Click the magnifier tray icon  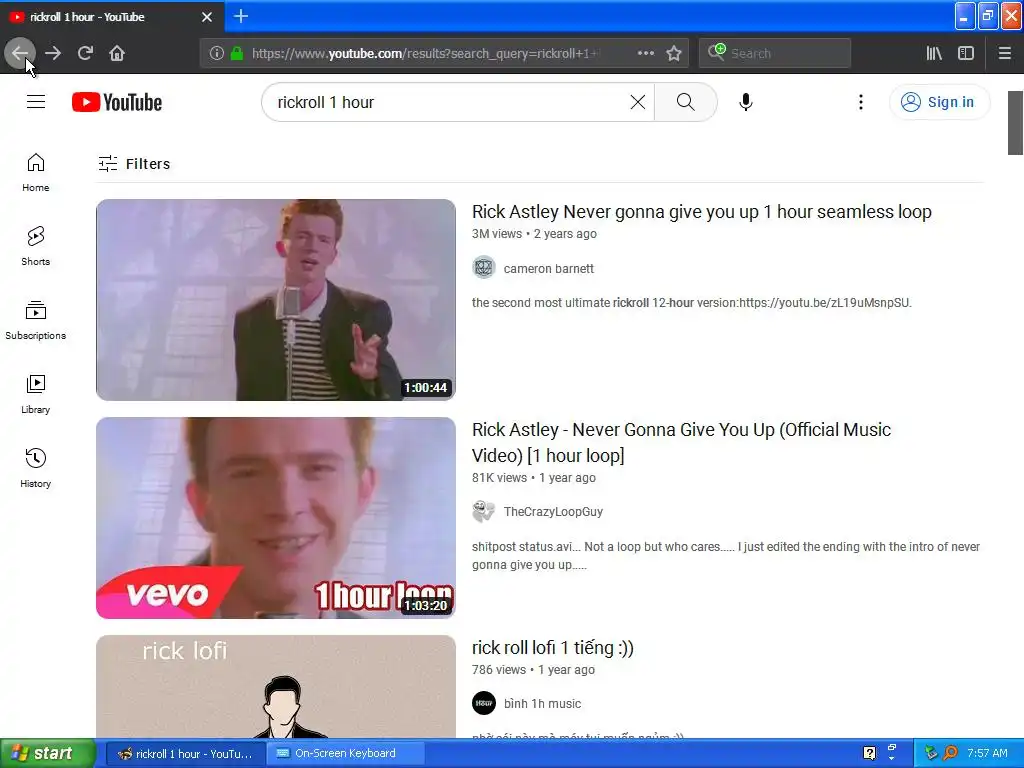coord(950,753)
